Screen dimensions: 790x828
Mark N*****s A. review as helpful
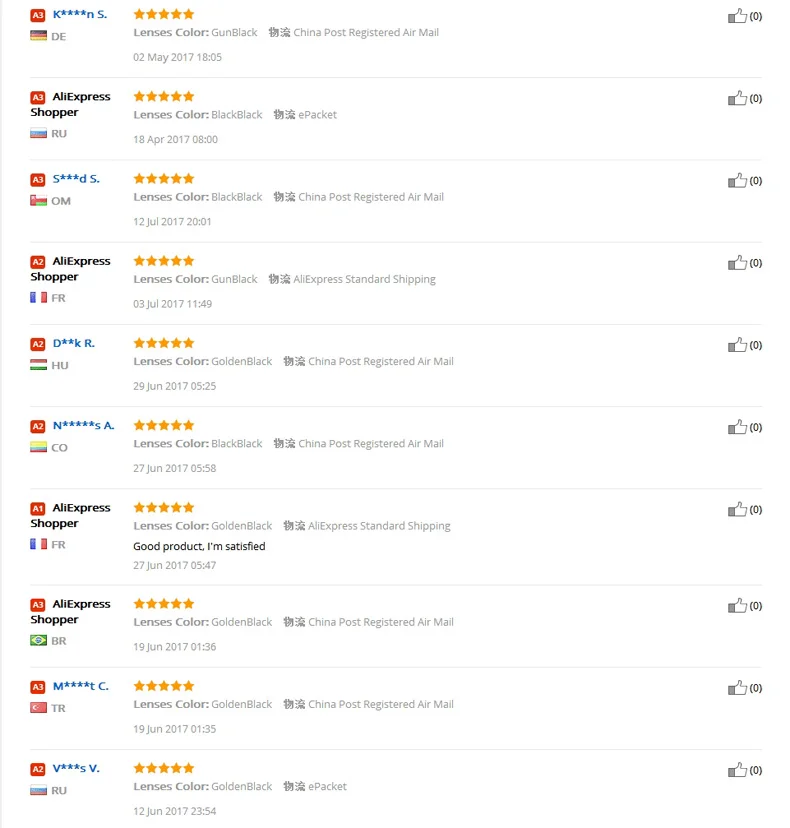point(737,427)
